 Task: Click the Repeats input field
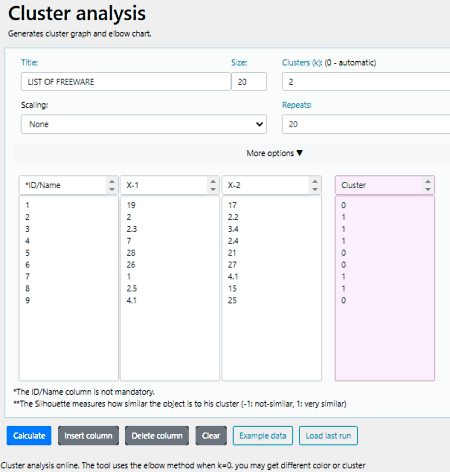coord(366,124)
